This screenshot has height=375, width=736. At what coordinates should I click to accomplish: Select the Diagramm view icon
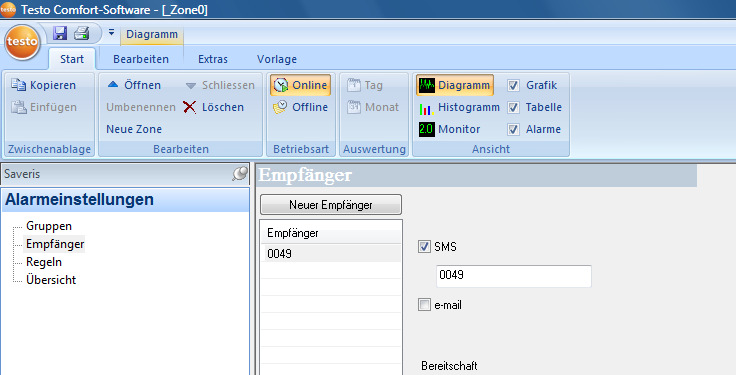click(x=427, y=85)
